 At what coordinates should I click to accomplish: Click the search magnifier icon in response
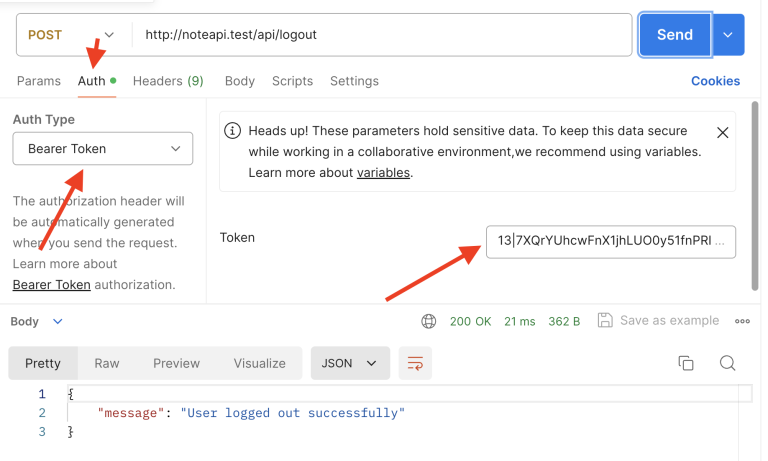pyautogui.click(x=728, y=363)
